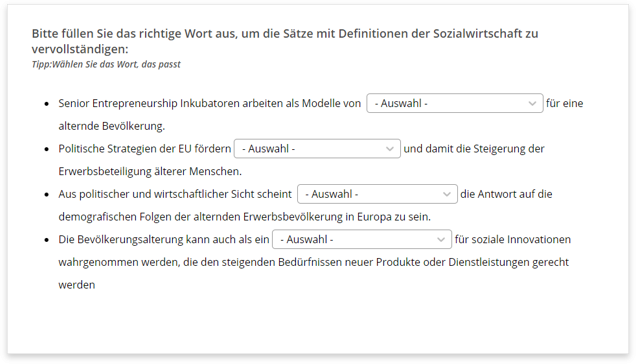Click the chevron arrow beside "und damit die Steigerung"
636x364 pixels.
390,149
